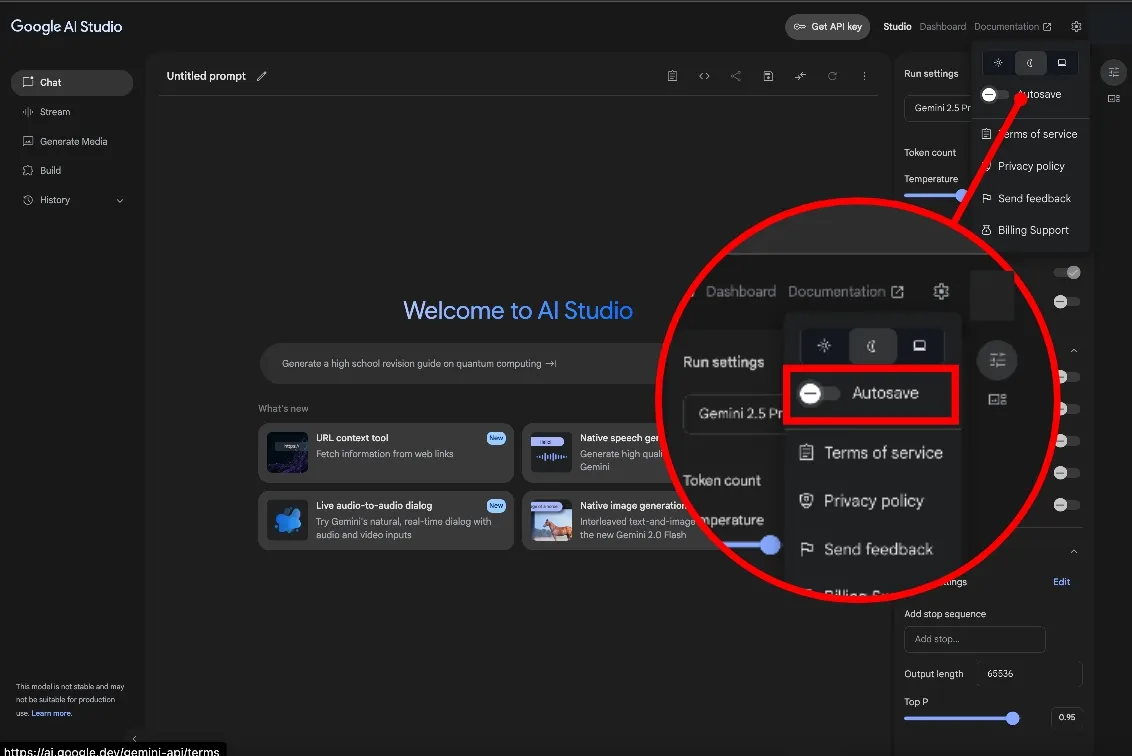The image size is (1132, 756).
Task: Toggle the off switch directly below the checkmarked switch
Action: [x=1067, y=302]
